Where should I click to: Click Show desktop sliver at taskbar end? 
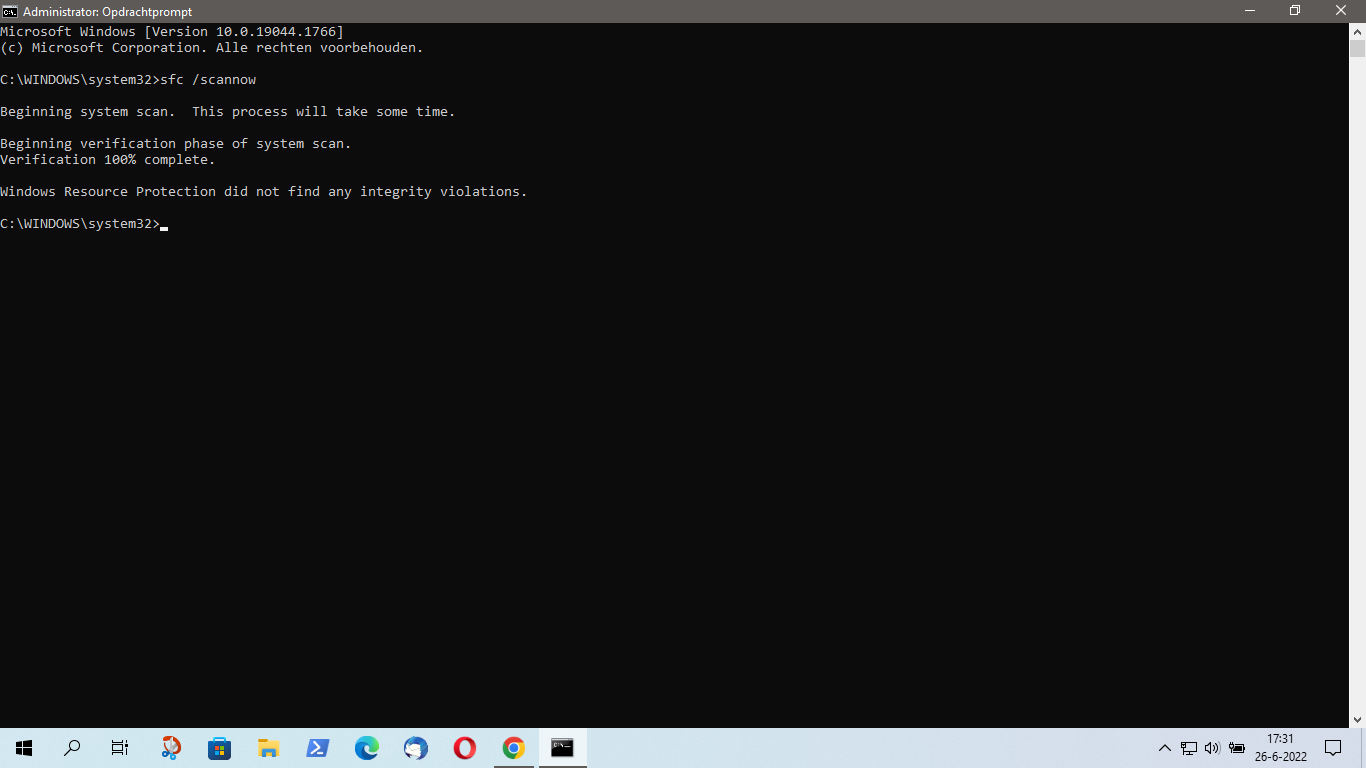tap(1363, 748)
